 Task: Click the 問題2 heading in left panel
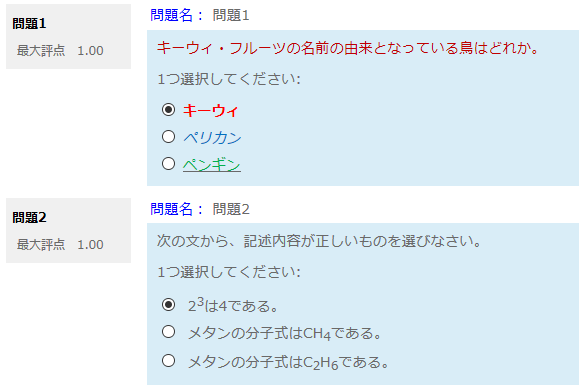point(29,217)
